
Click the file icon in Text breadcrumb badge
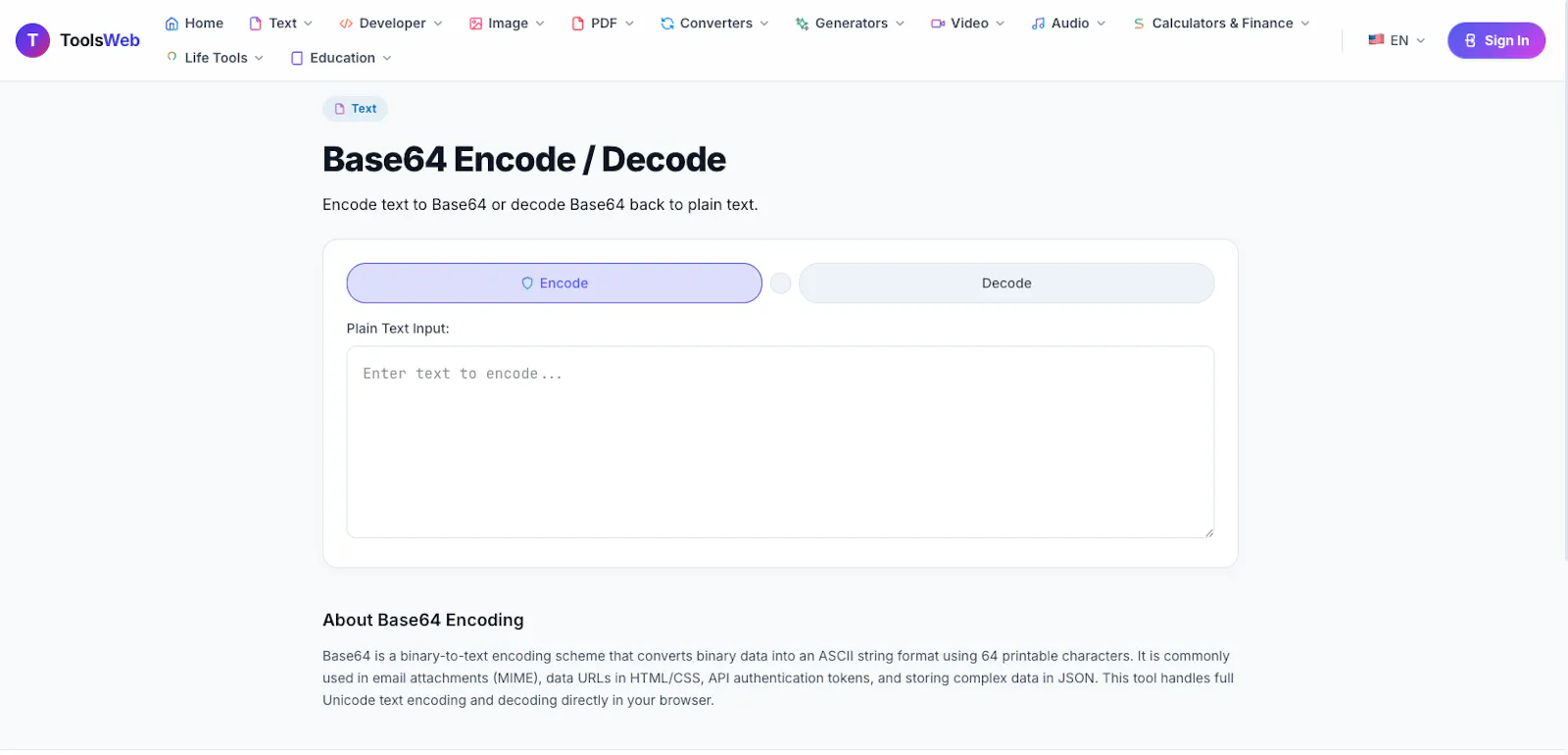click(340, 109)
